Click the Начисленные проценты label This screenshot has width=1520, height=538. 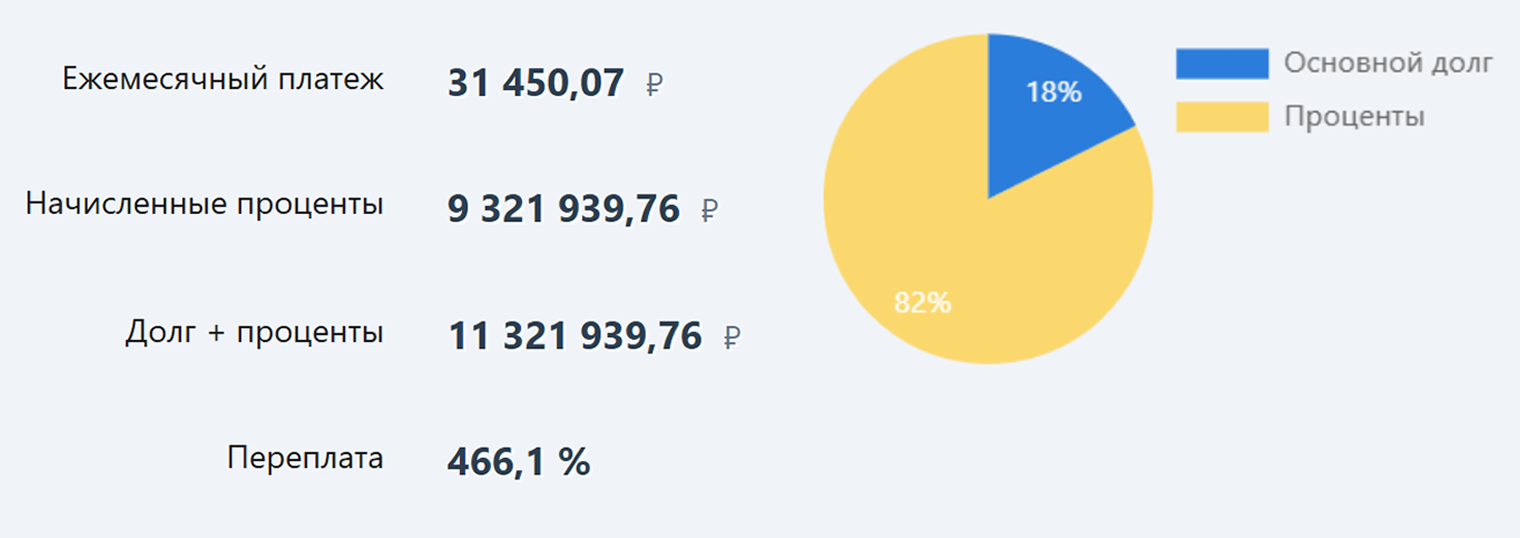tap(205, 206)
